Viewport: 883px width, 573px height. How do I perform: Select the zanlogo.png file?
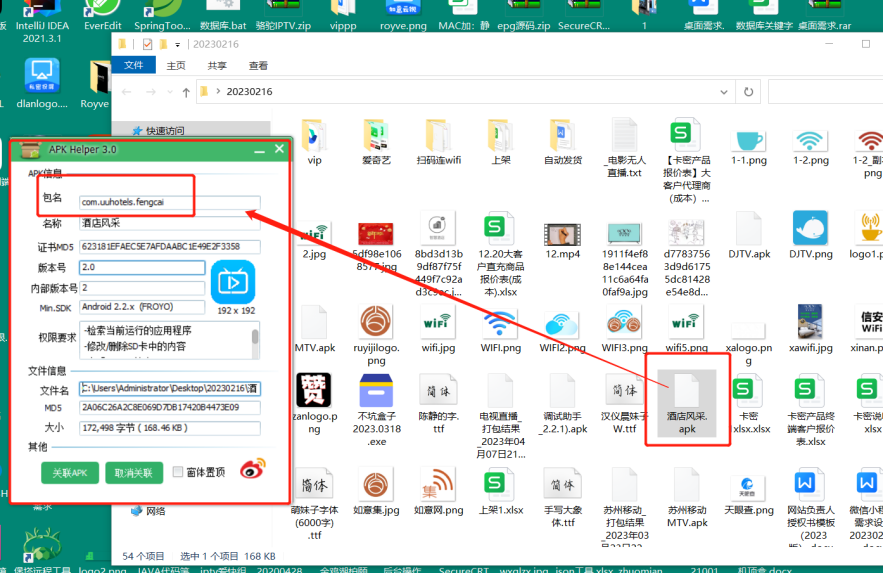314,404
